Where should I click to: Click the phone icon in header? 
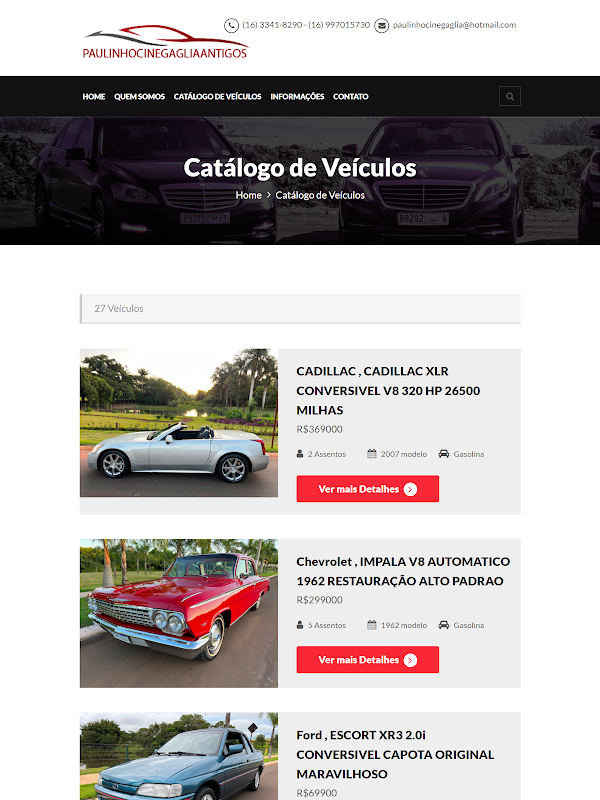coord(231,25)
